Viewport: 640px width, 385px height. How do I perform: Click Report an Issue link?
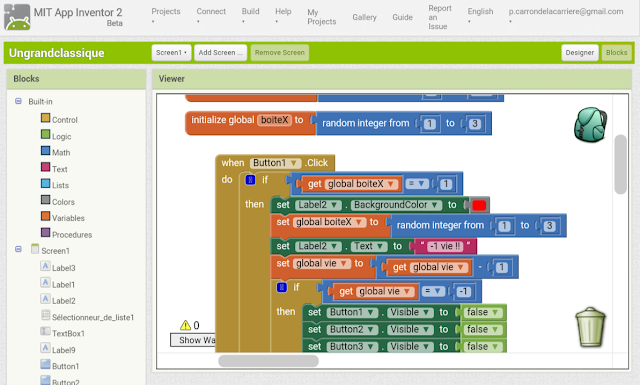tap(440, 17)
